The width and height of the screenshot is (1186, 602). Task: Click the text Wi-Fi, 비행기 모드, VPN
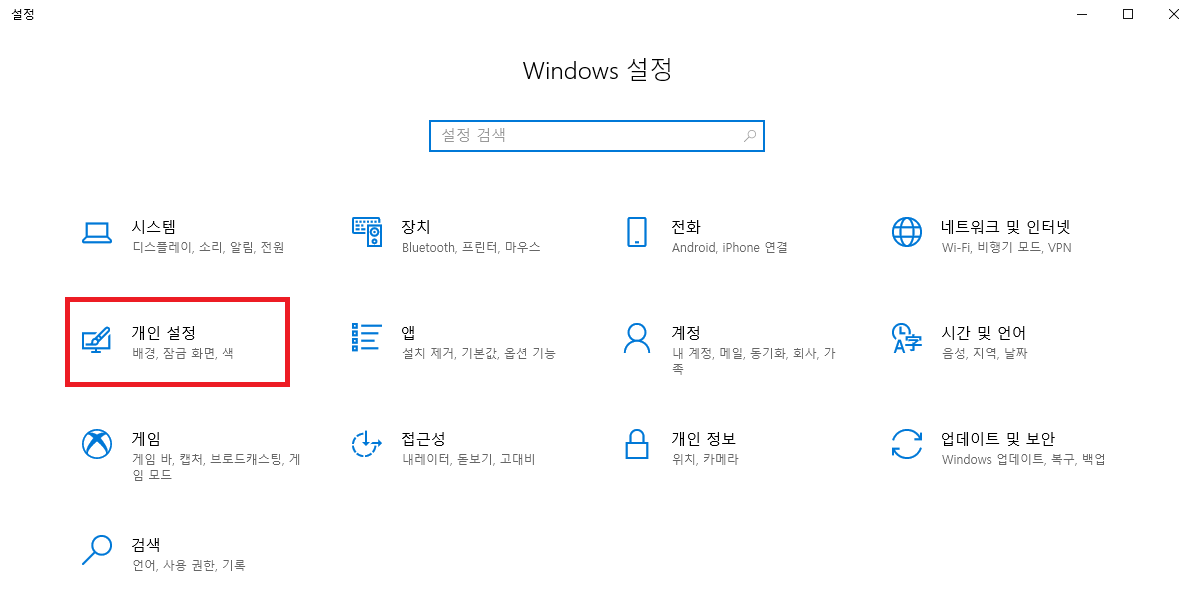tap(1007, 247)
